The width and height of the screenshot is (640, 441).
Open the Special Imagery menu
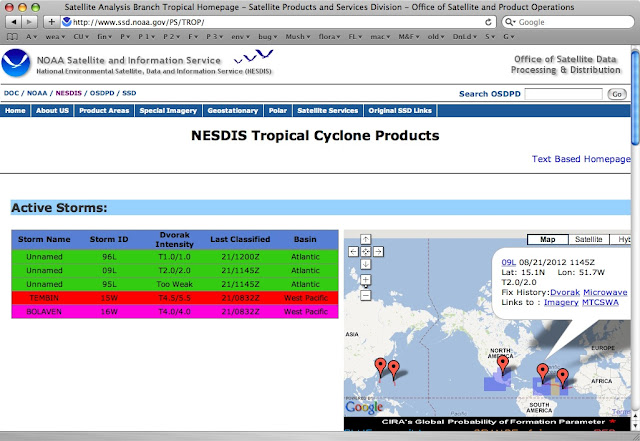168,111
